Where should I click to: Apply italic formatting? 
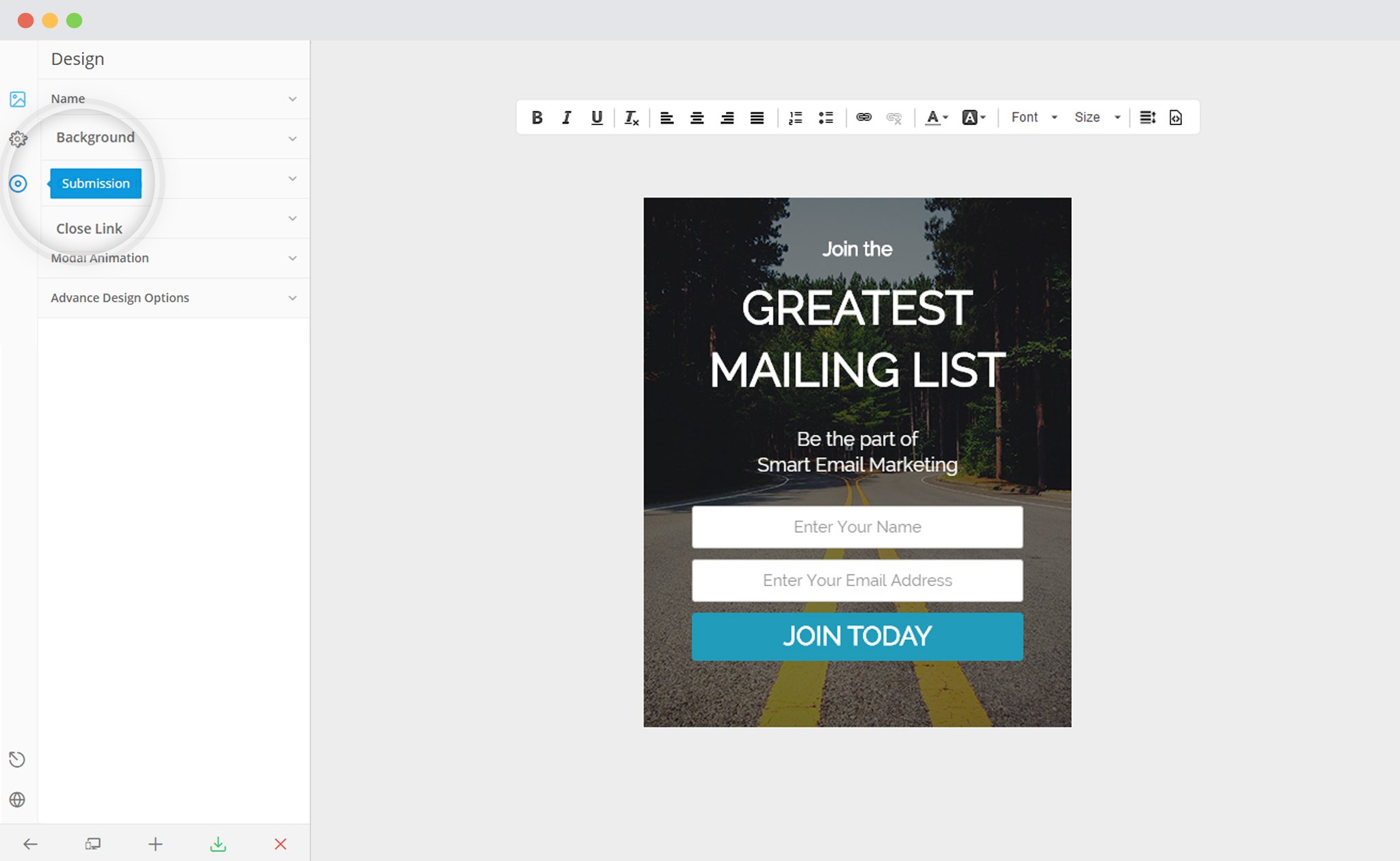coord(567,118)
